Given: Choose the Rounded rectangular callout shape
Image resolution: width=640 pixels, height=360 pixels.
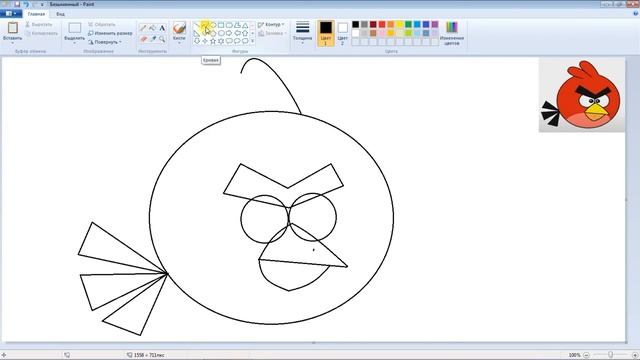Looking at the screenshot, I should tap(229, 41).
